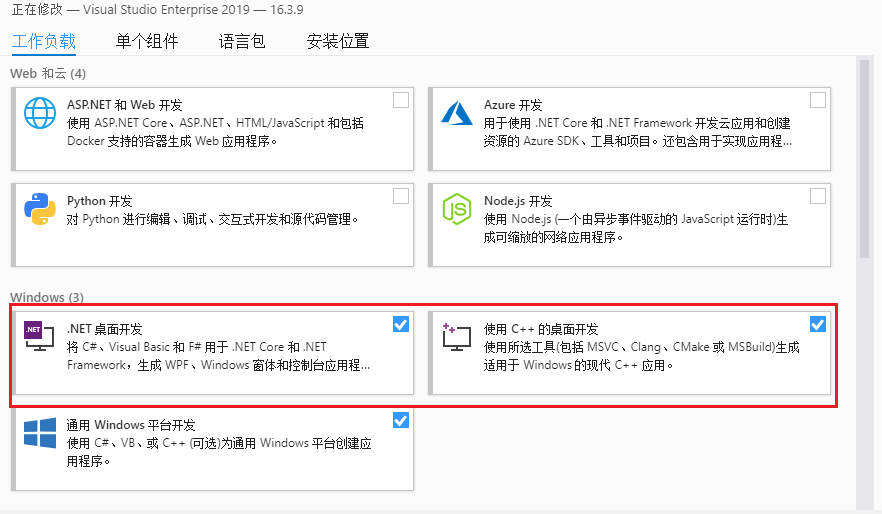The width and height of the screenshot is (882, 514).
Task: Click the Web 和云 (4) section header
Action: point(48,74)
